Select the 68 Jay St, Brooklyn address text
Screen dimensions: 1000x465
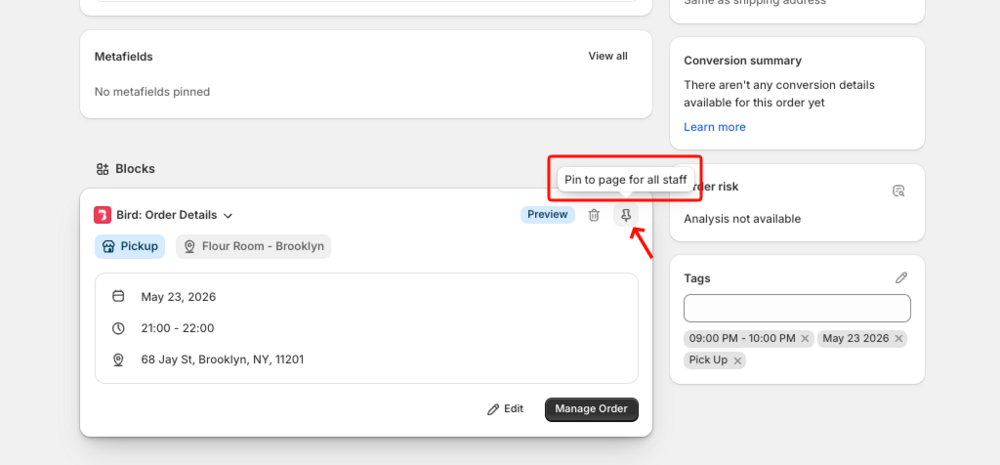coord(223,360)
